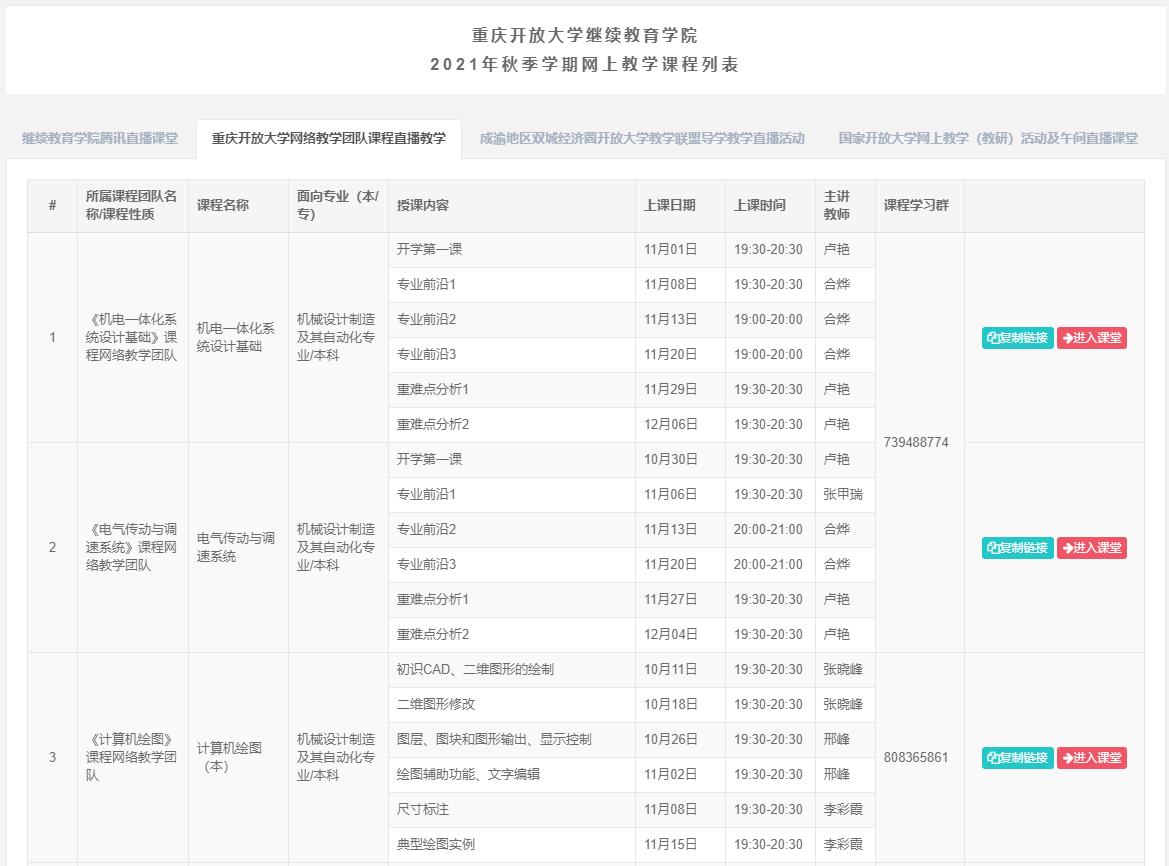
Task: Select study group number 808365861
Action: (x=916, y=757)
